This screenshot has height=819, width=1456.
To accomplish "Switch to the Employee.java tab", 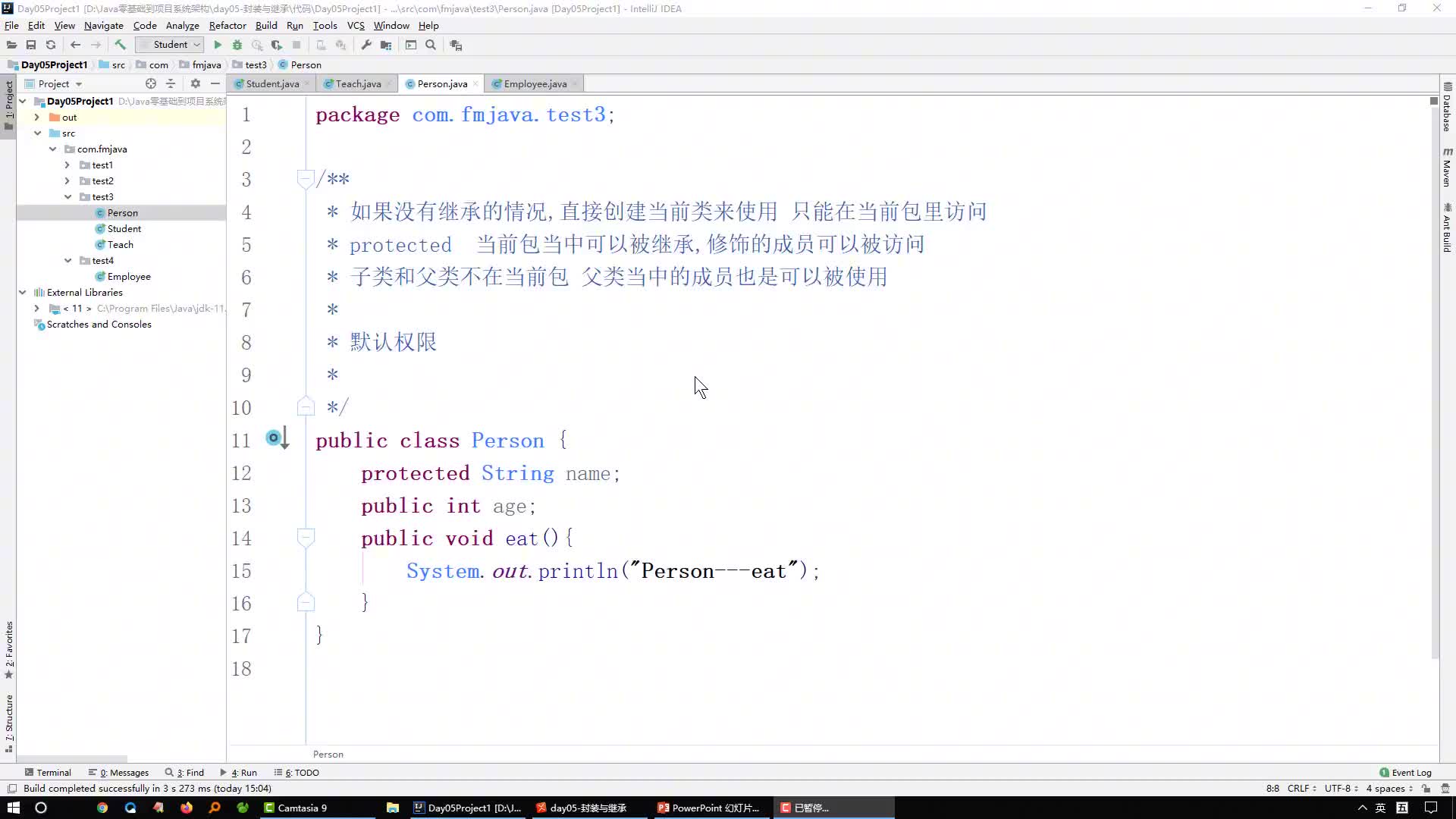I will [535, 83].
